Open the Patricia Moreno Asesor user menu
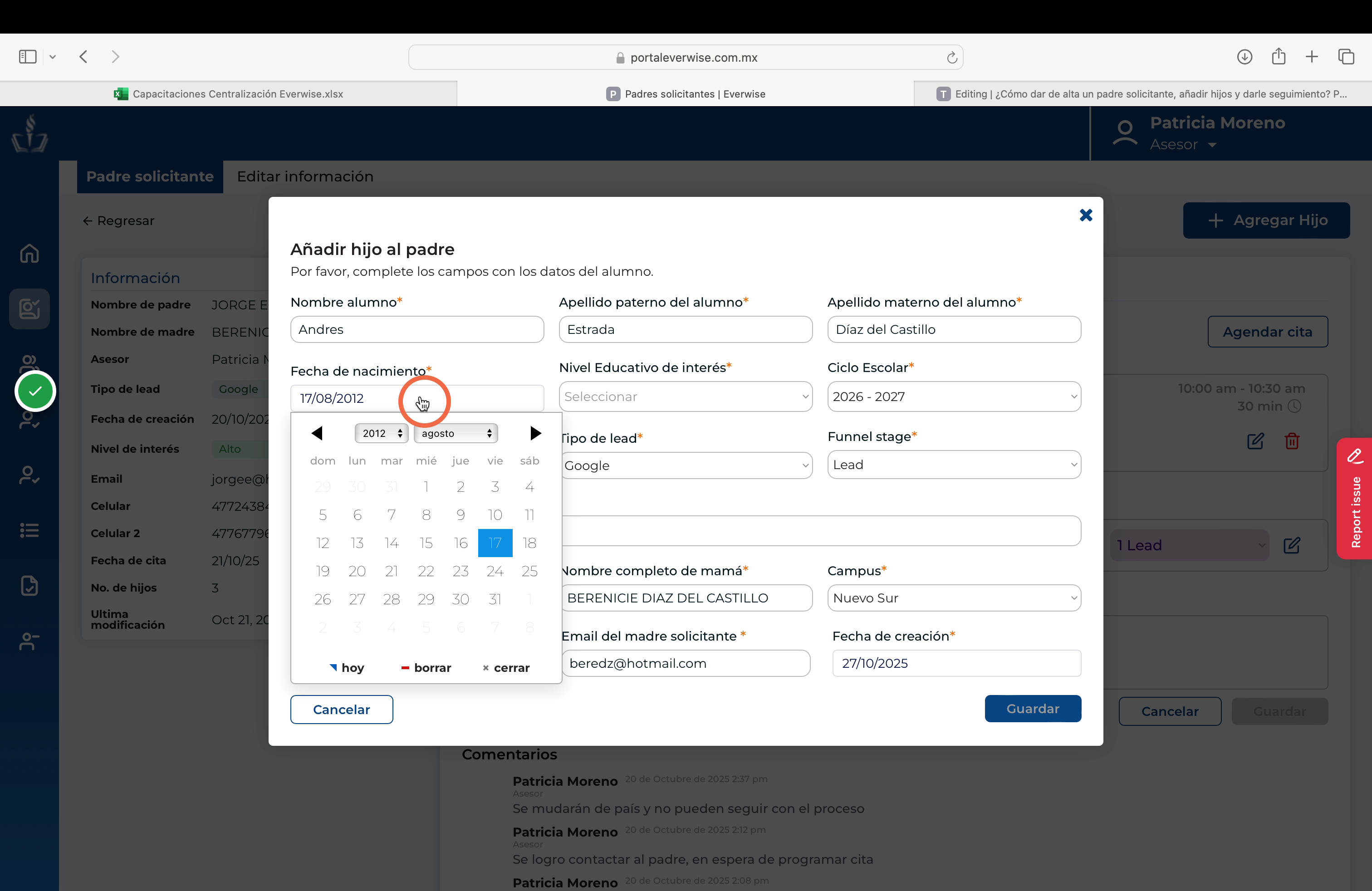 [1199, 134]
